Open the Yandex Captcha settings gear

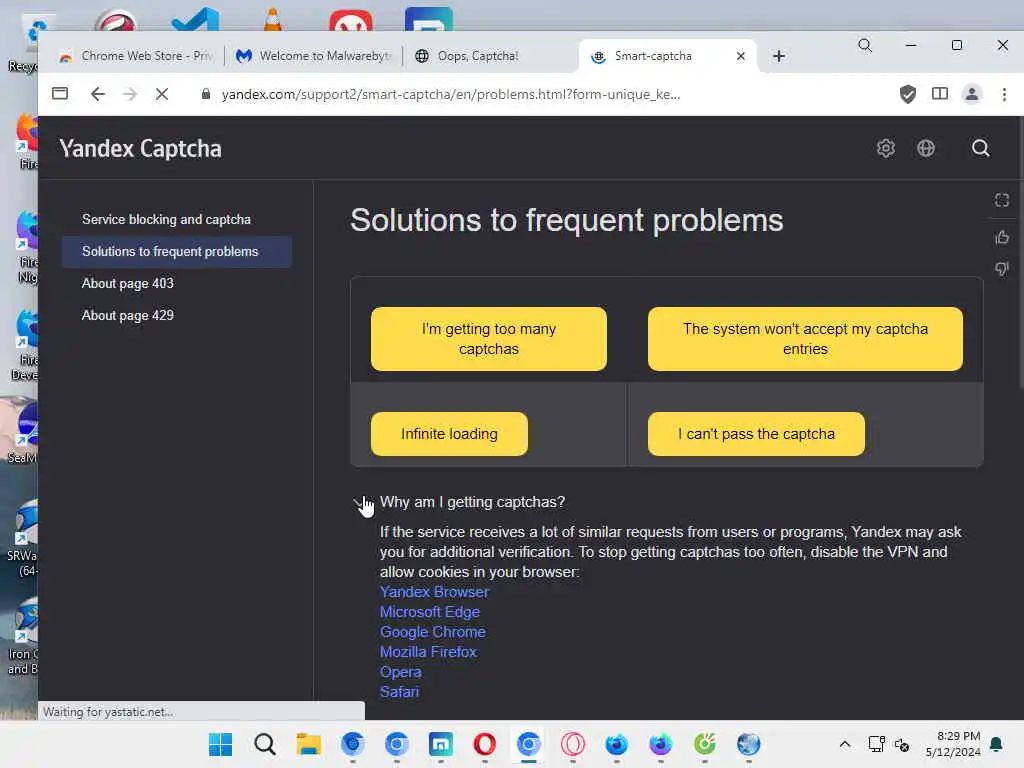coord(886,148)
